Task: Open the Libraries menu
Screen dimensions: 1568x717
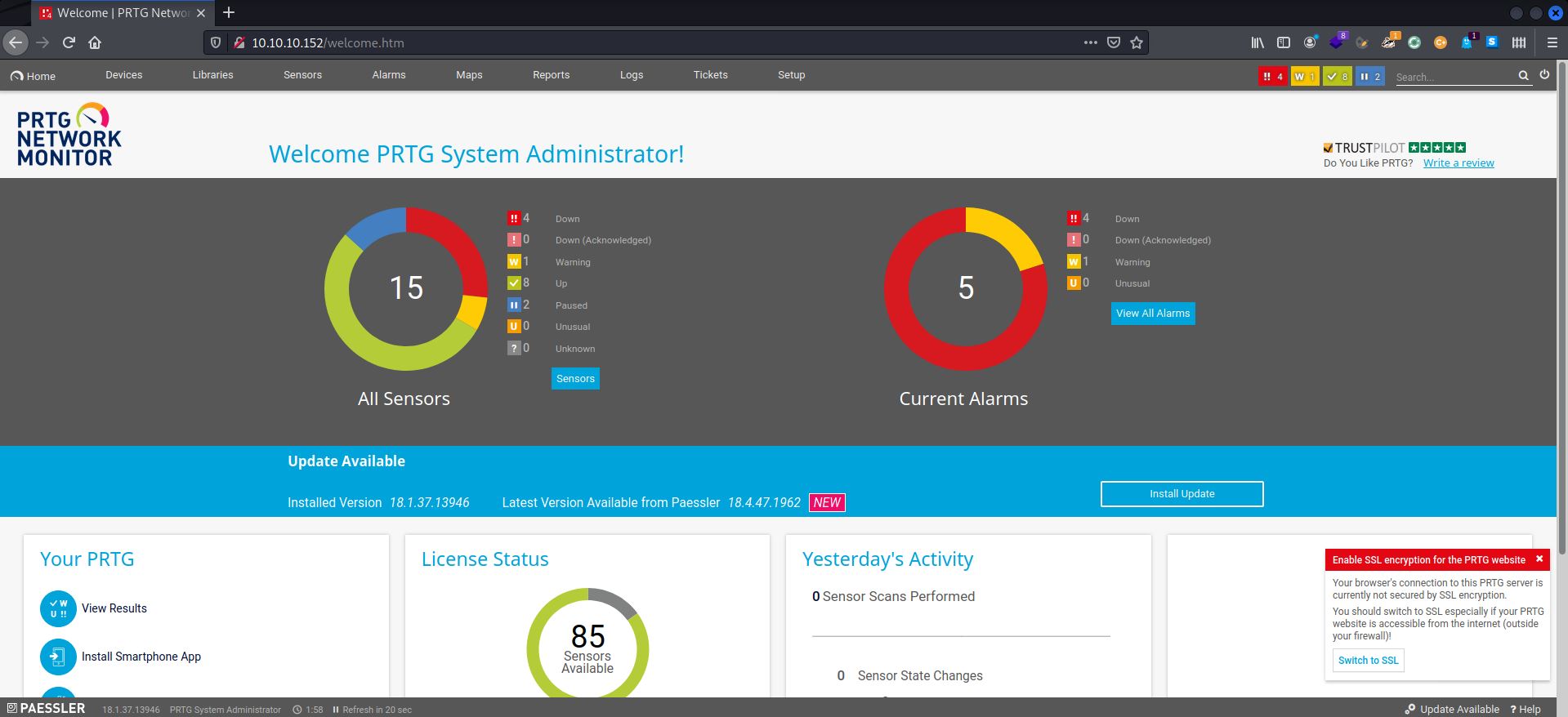Action: pyautogui.click(x=212, y=75)
